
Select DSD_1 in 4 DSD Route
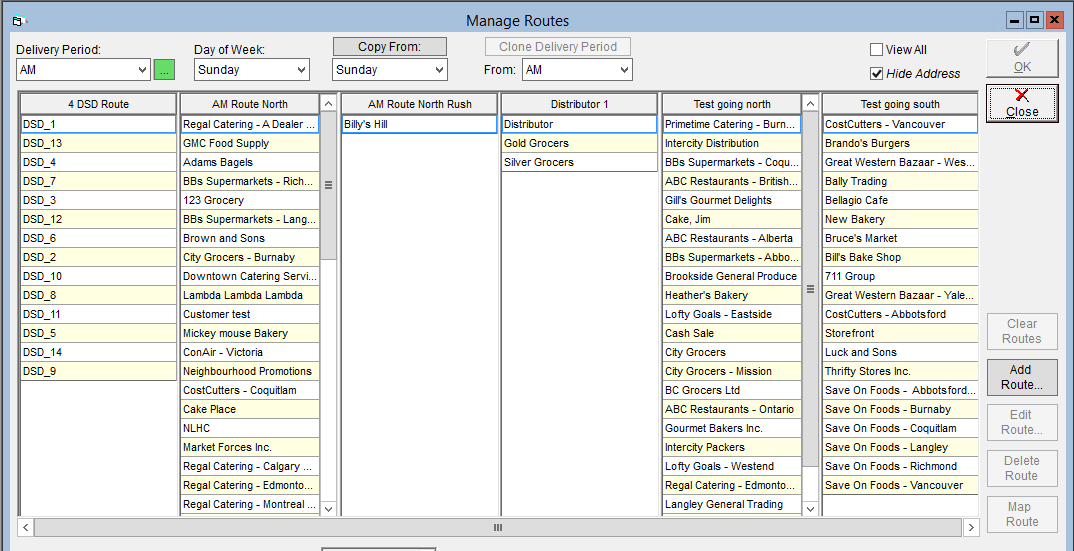pos(99,124)
